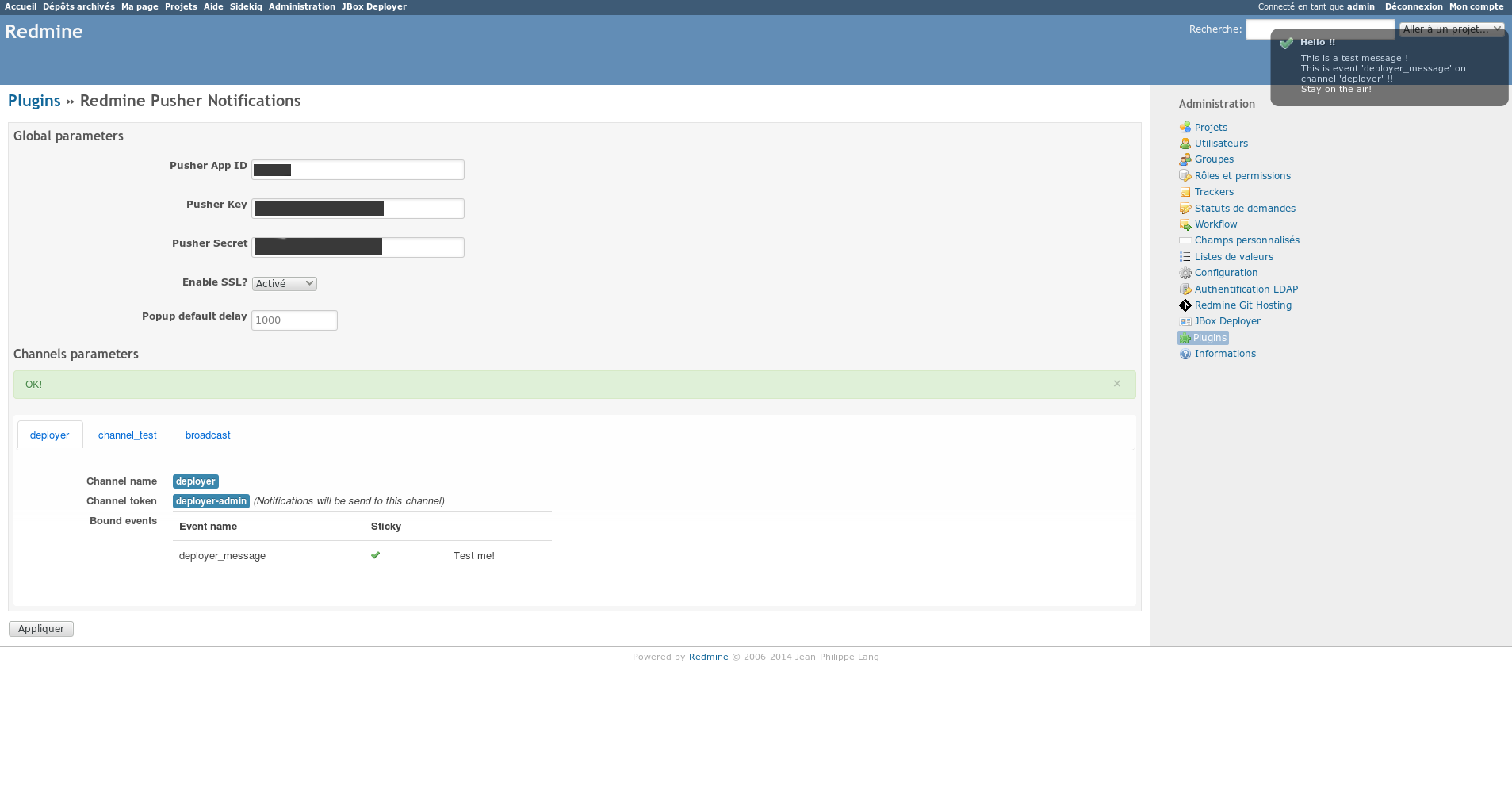This screenshot has height=805, width=1512.
Task: Click the Listes de valeurs icon
Action: (x=1185, y=257)
